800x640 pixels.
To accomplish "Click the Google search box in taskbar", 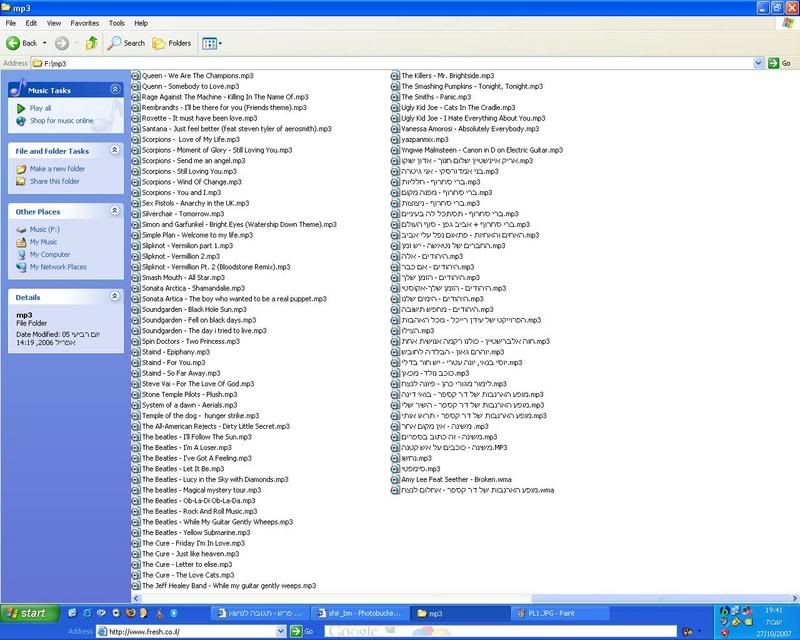I will (x=500, y=632).
